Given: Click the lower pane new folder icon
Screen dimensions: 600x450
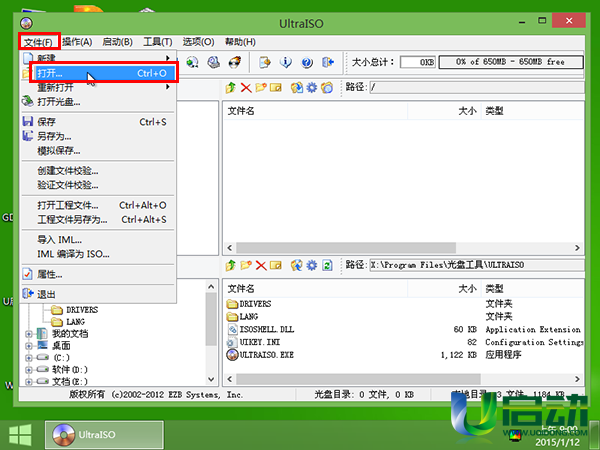Looking at the screenshot, I should [x=246, y=265].
